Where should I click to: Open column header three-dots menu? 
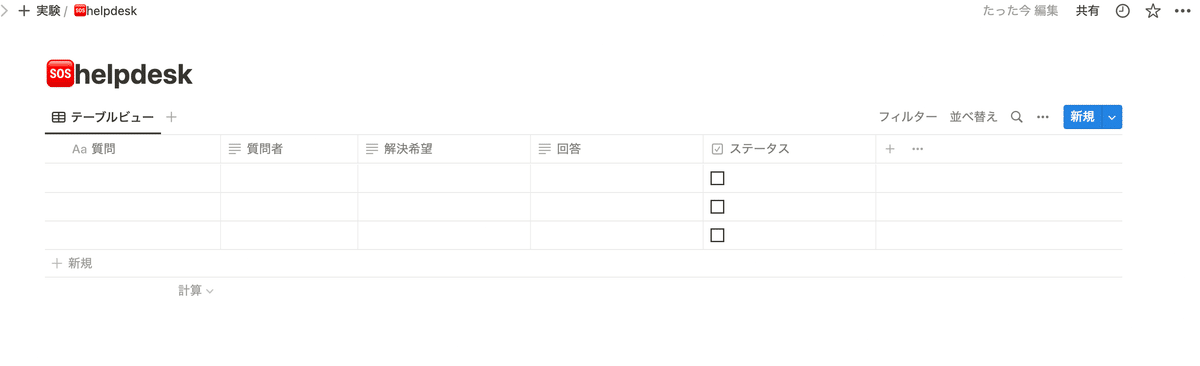[918, 149]
